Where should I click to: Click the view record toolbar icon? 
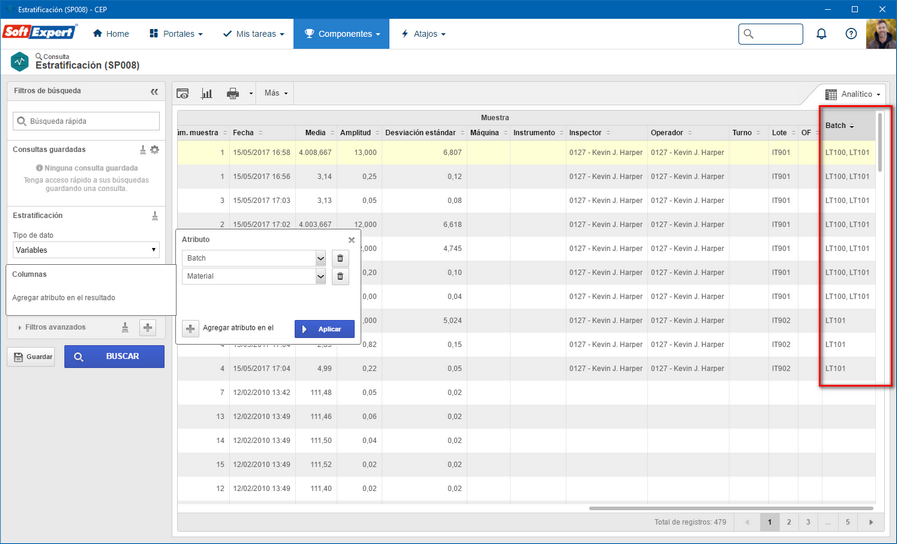(182, 93)
